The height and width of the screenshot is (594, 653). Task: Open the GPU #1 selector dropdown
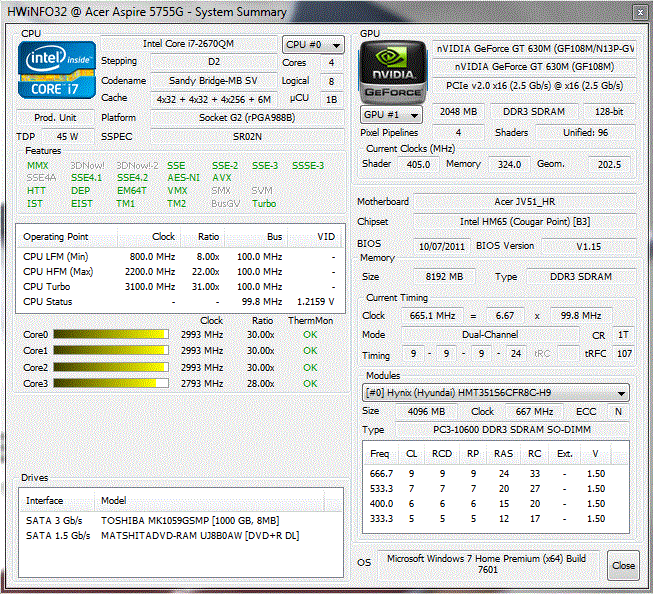(x=391, y=115)
